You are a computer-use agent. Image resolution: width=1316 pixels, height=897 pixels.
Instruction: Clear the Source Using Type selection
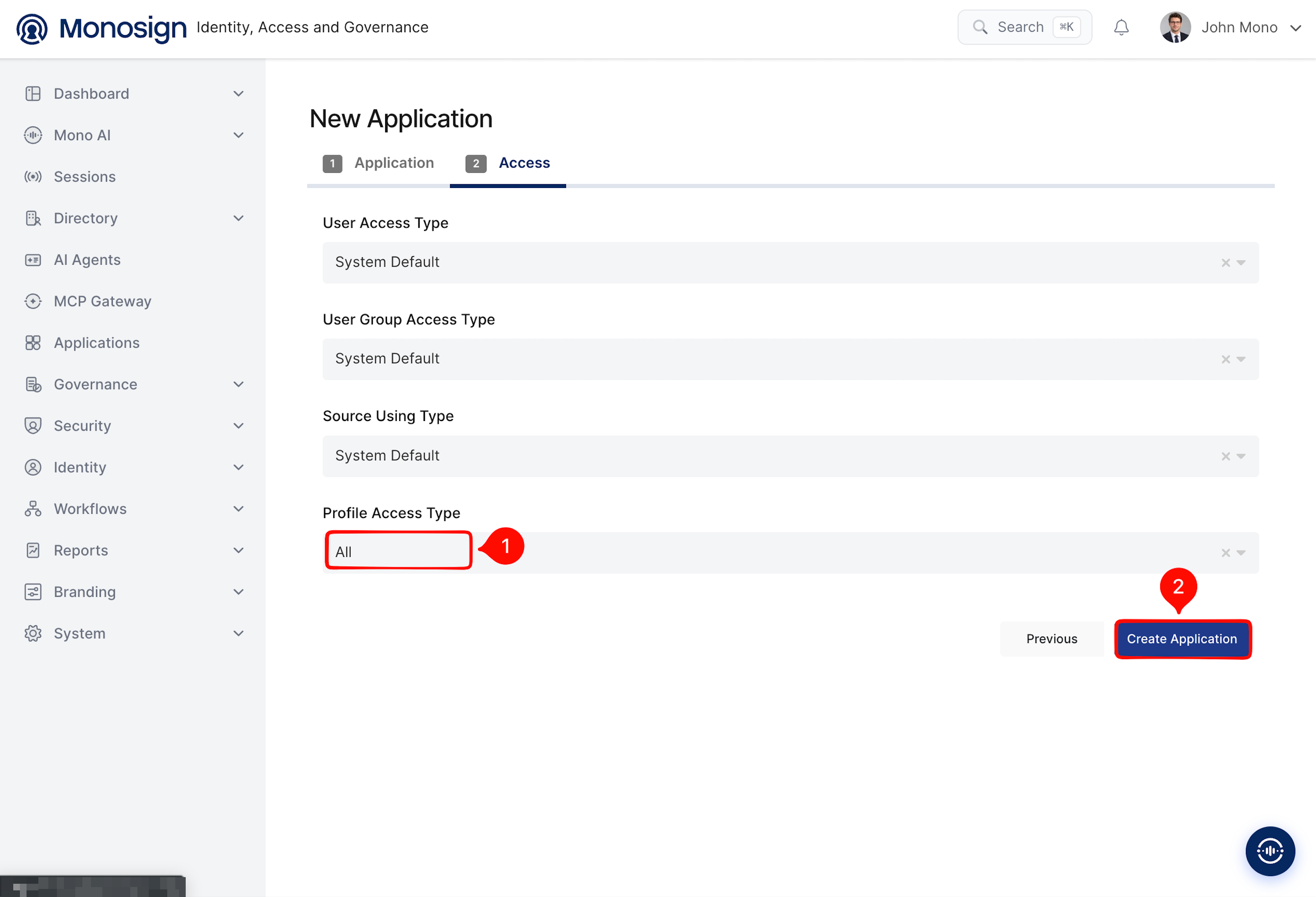pyautogui.click(x=1226, y=457)
